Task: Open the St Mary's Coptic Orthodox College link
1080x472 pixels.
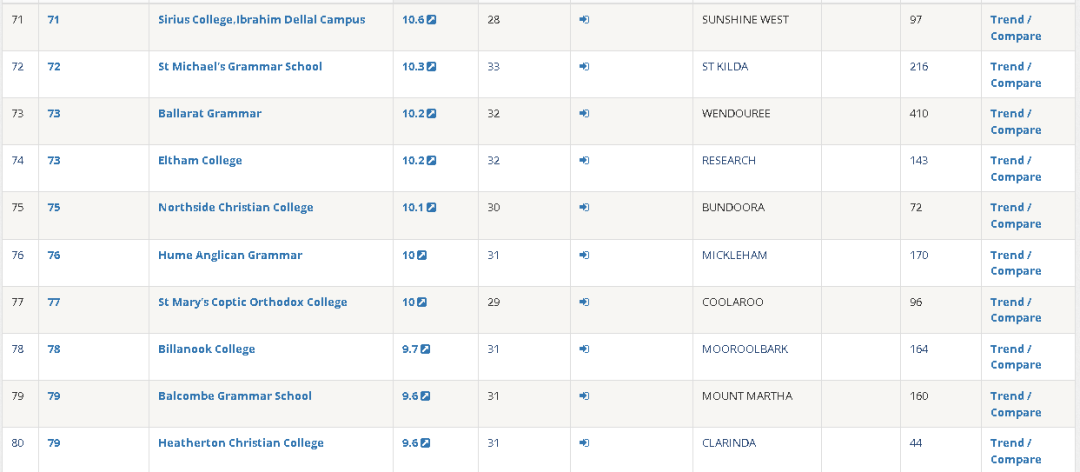Action: pos(252,302)
